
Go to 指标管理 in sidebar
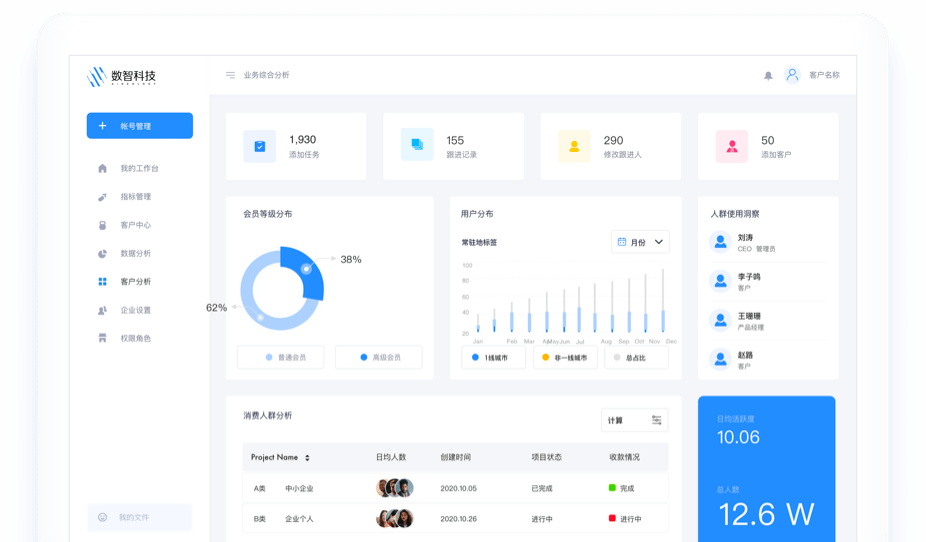pyautogui.click(x=136, y=197)
